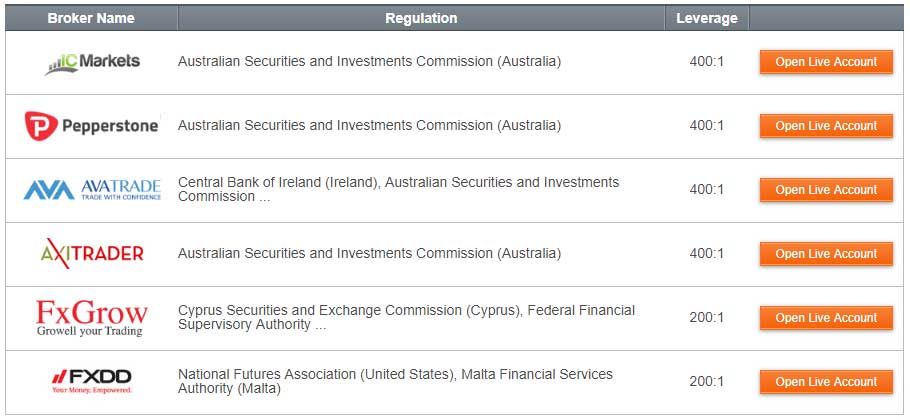Select AvaTrade regulation text ending in ellipsis
Image resolution: width=910 pixels, height=420 pixels.
click(x=398, y=190)
